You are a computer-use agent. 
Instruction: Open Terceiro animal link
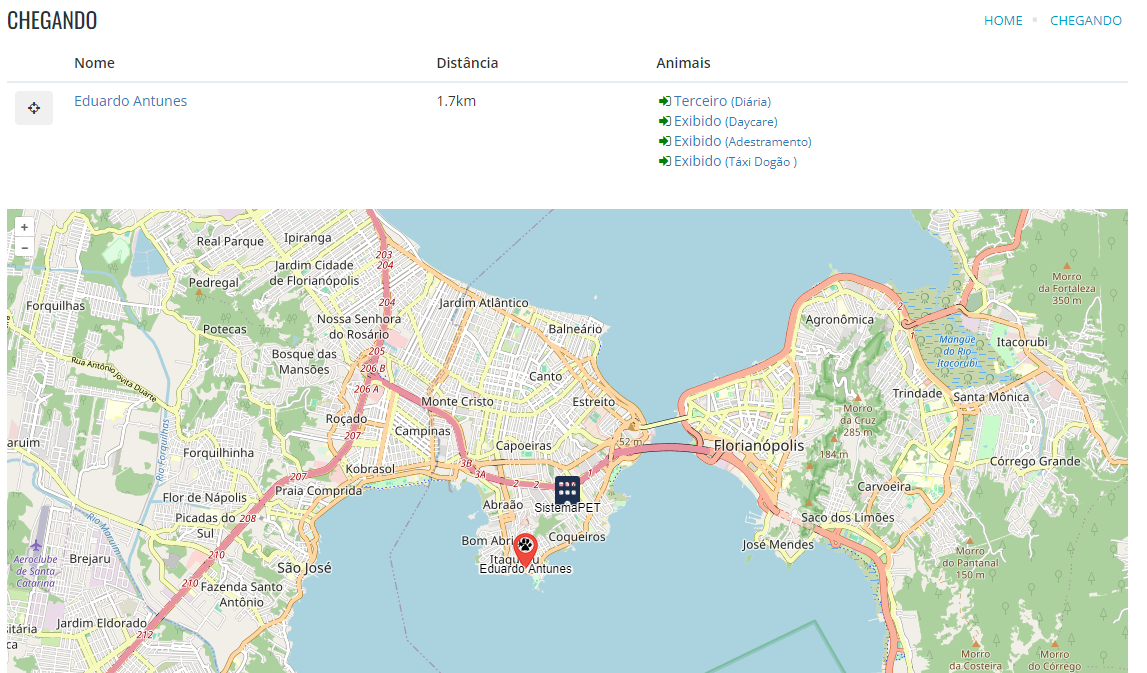(x=700, y=101)
